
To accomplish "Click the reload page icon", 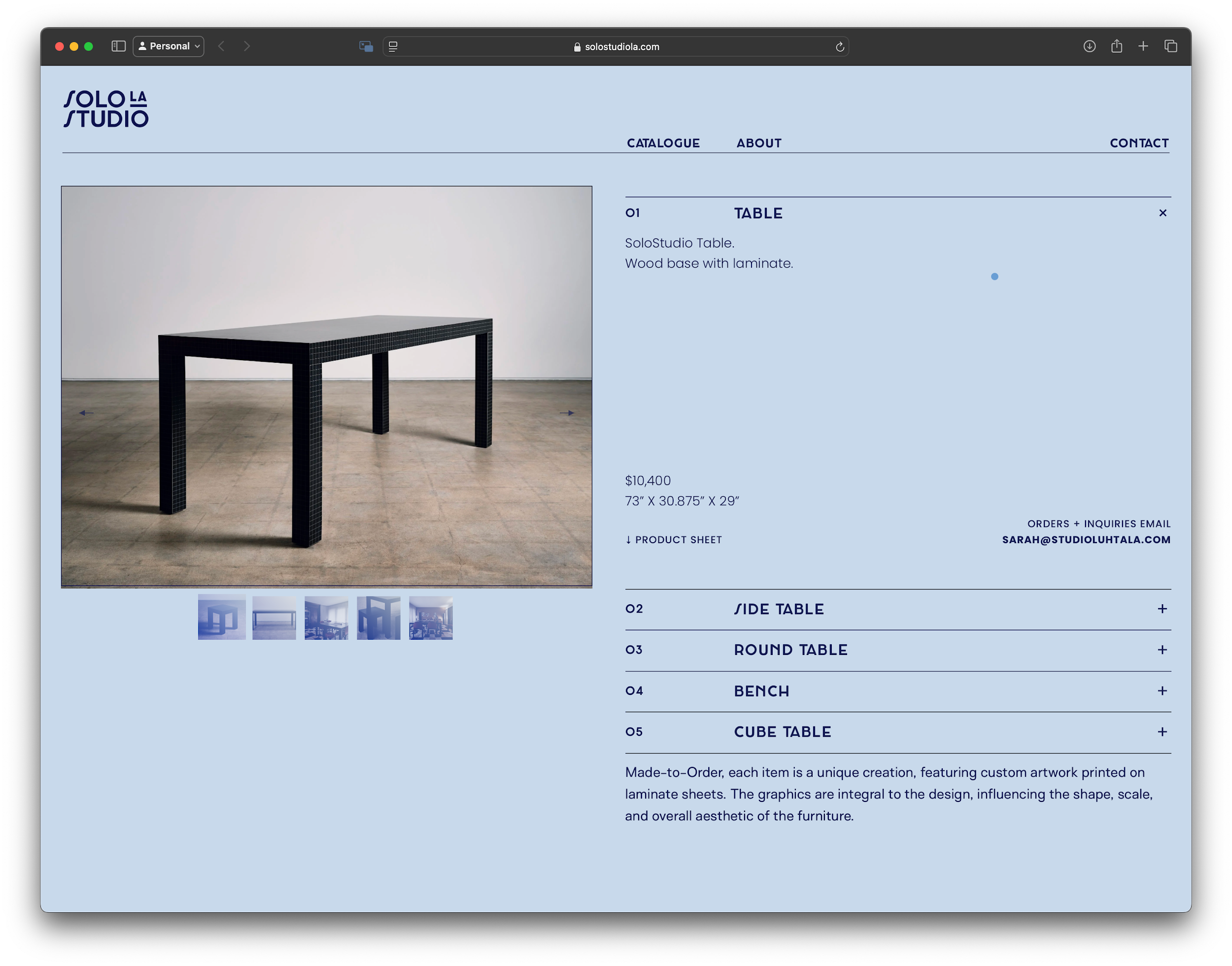I will tap(840, 46).
